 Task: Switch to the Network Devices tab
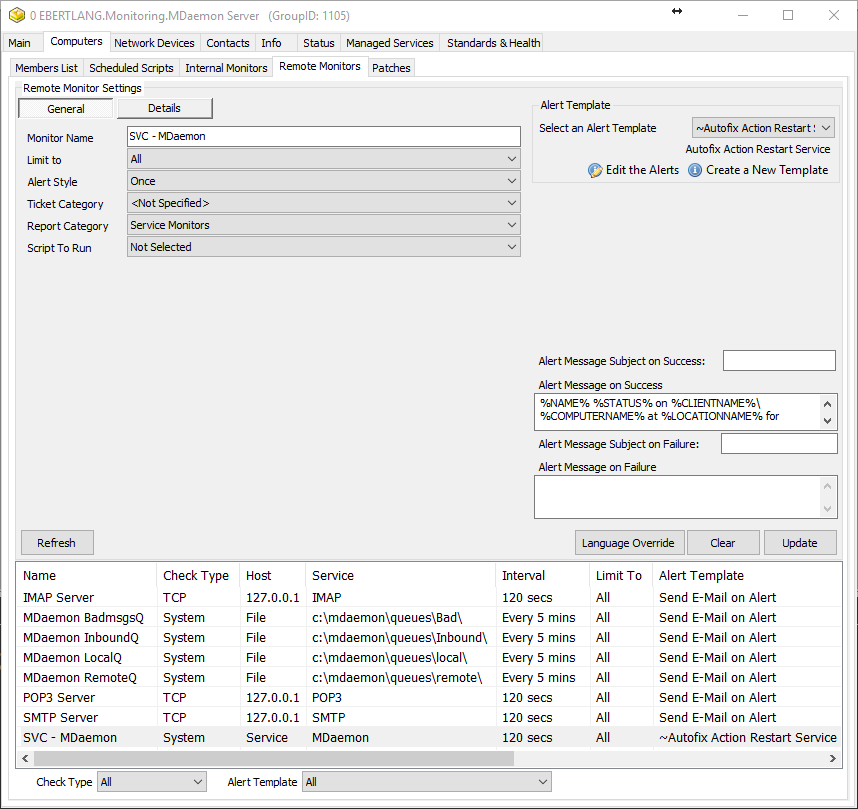pyautogui.click(x=155, y=43)
